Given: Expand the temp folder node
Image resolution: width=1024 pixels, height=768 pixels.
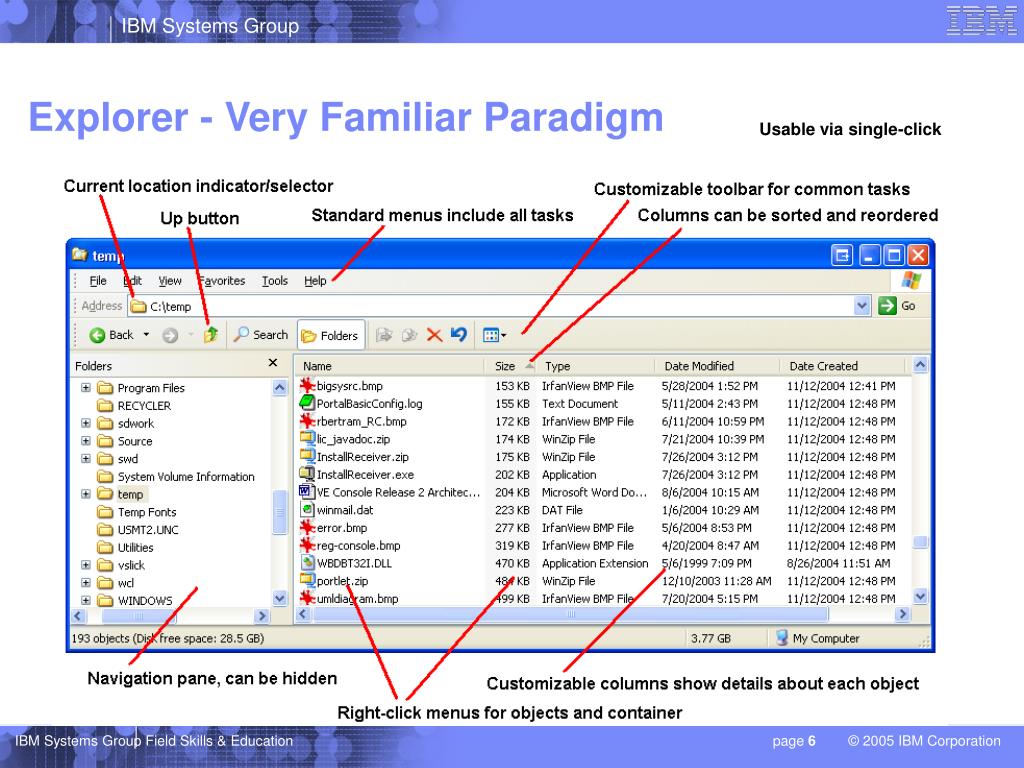Looking at the screenshot, I should point(86,494).
